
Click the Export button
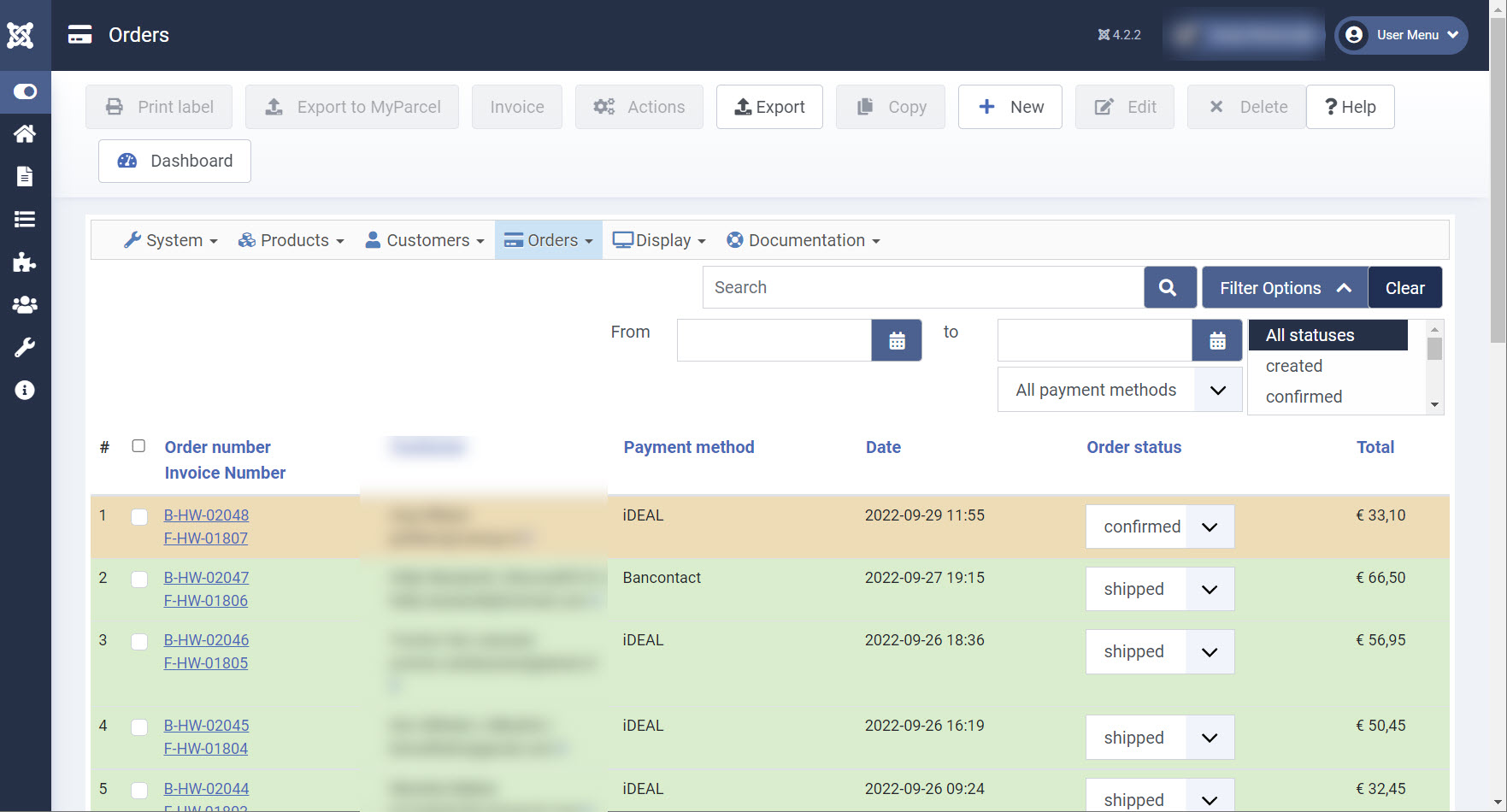(x=769, y=108)
